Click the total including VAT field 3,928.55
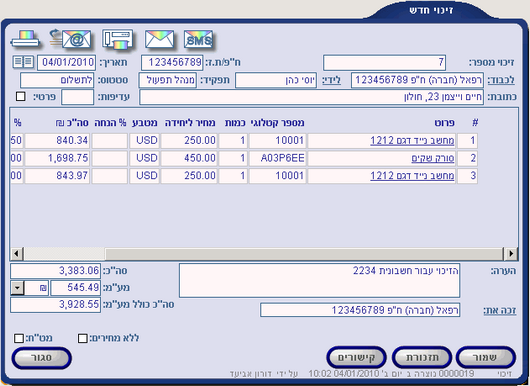This screenshot has height=386, width=530. click(x=55, y=305)
